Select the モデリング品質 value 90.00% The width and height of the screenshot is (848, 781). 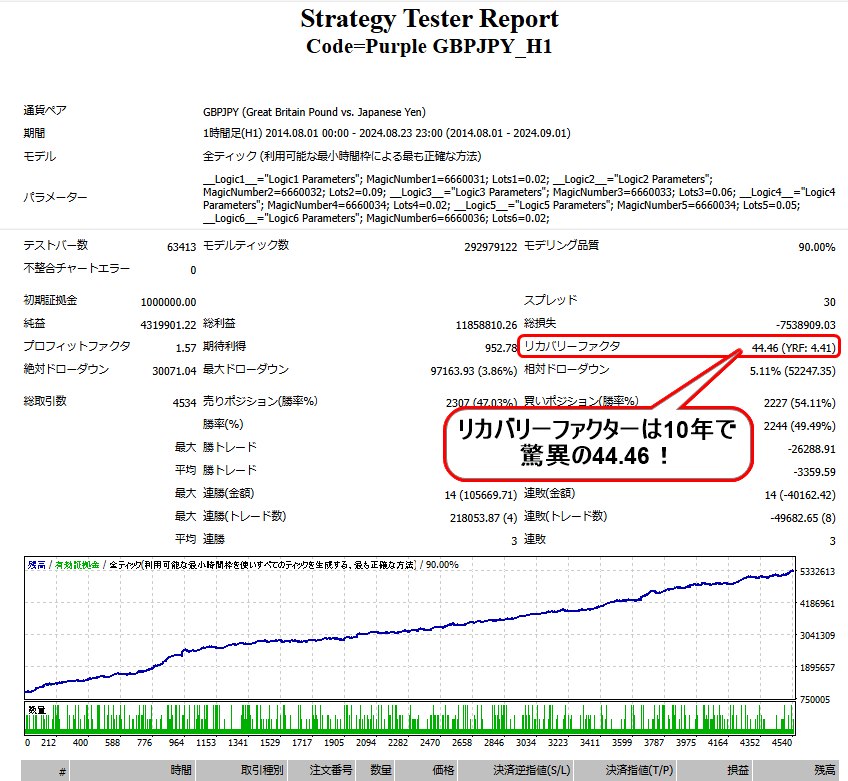(817, 247)
